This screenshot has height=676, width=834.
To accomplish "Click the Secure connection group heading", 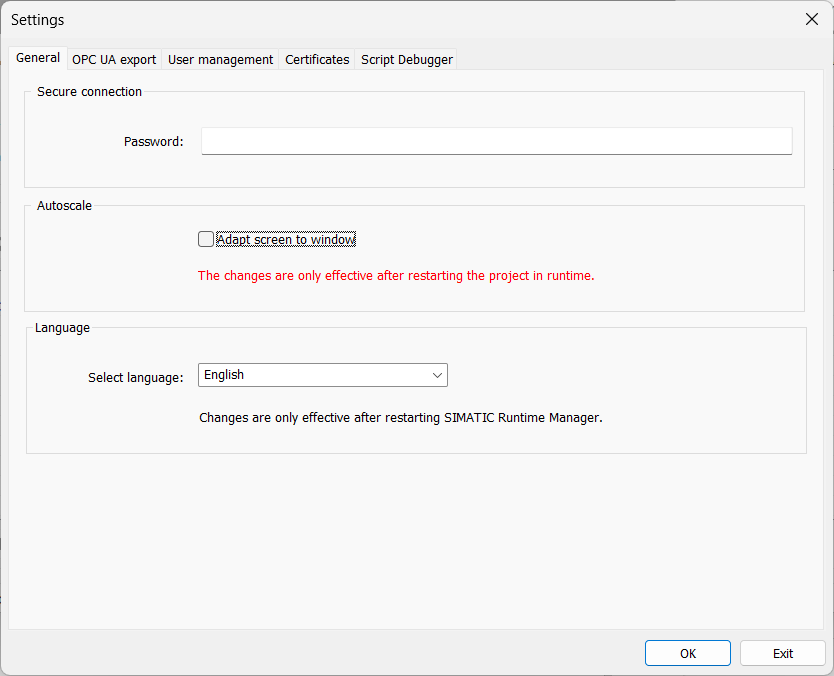I will point(89,92).
